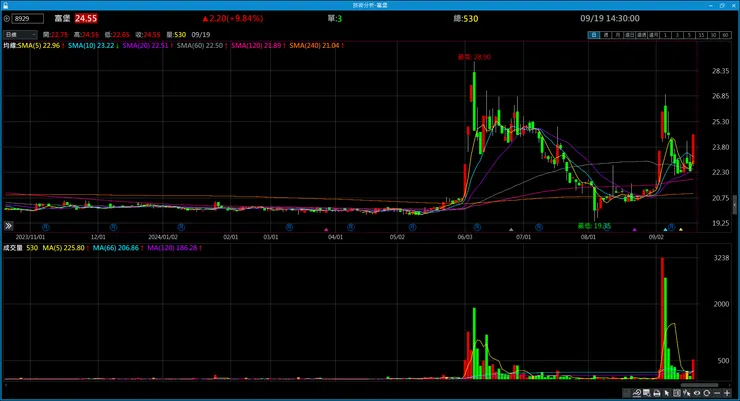This screenshot has width=740, height=401.
Task: Click the timestamp 09/19 14:30:00
Action: [x=610, y=18]
